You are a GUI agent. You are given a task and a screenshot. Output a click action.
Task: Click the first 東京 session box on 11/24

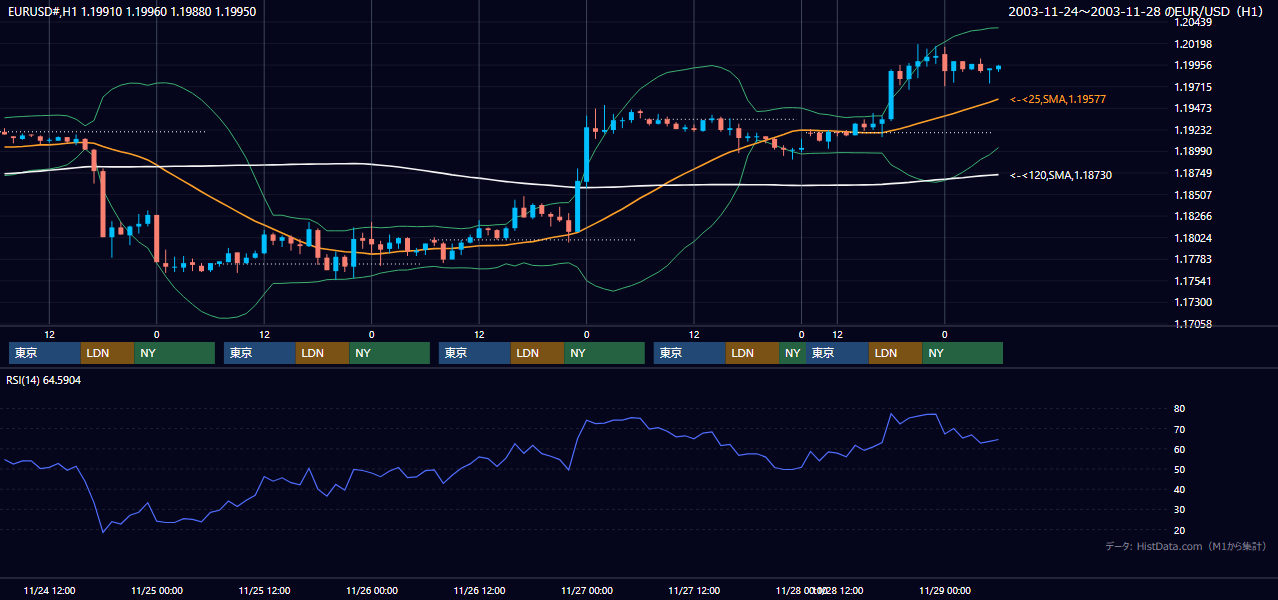(x=44, y=353)
